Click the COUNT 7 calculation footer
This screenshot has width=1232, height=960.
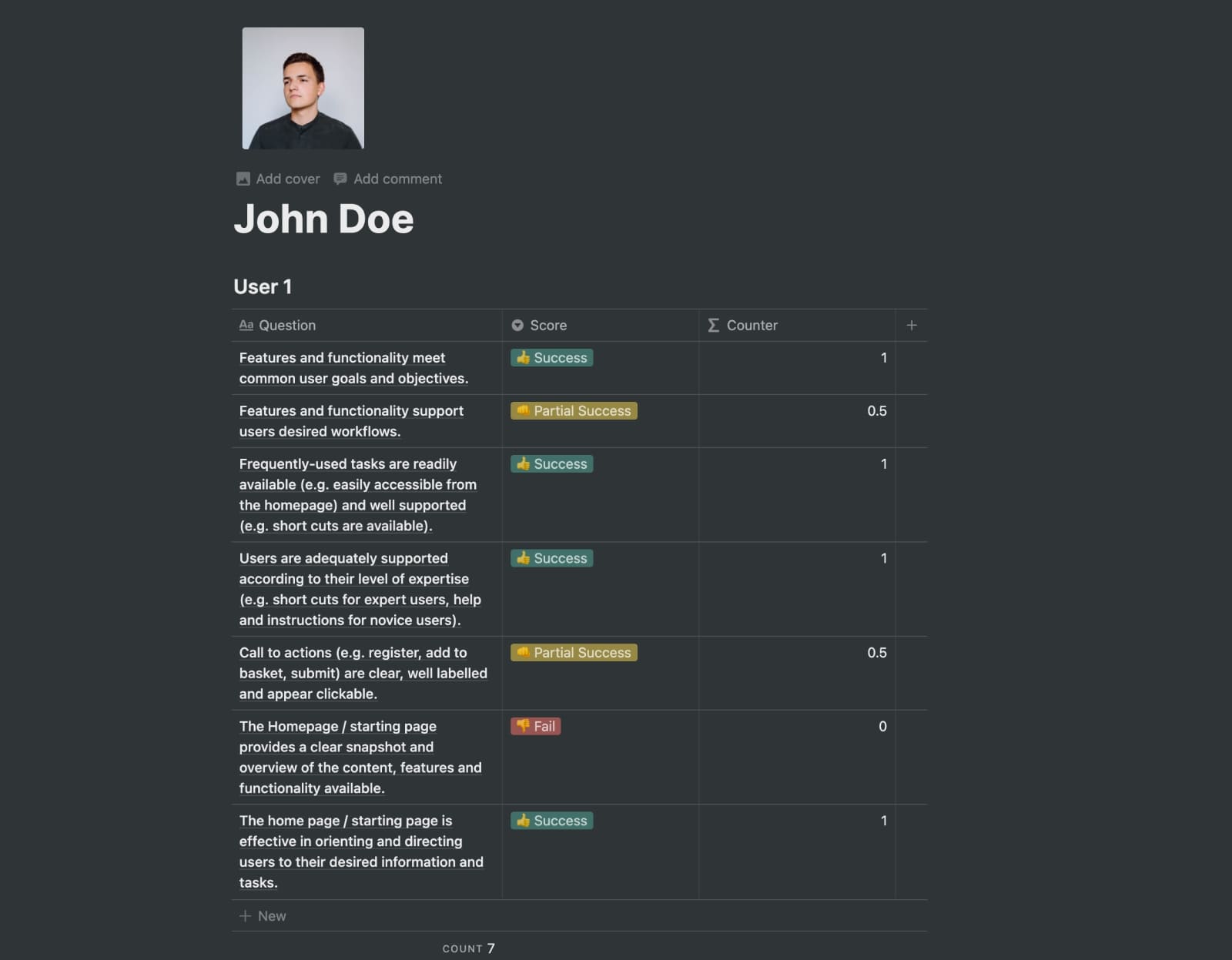pyautogui.click(x=469, y=948)
